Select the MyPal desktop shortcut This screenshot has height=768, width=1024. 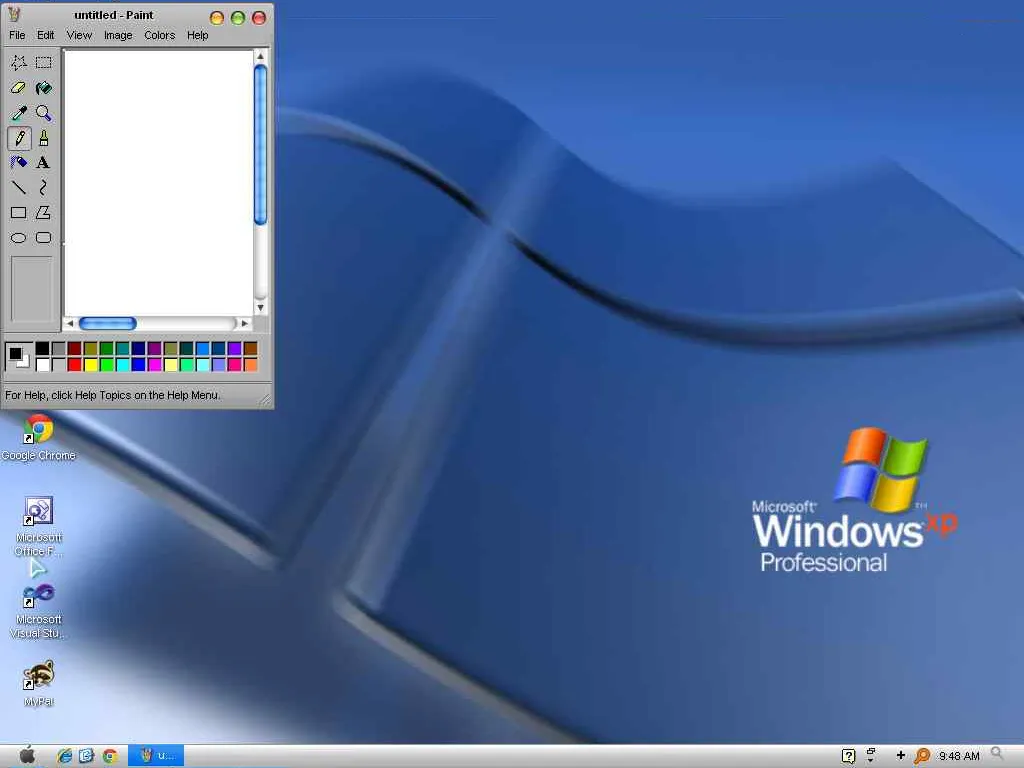pyautogui.click(x=39, y=684)
